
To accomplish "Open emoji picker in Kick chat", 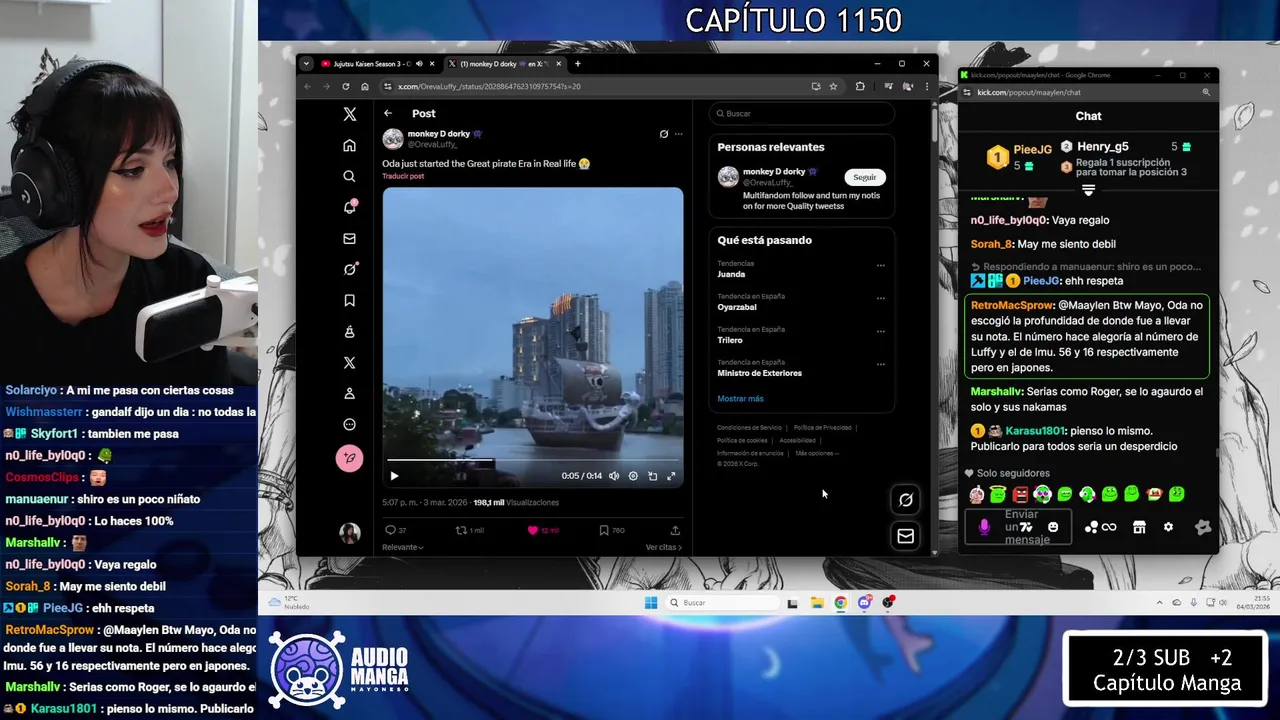I will (1052, 527).
